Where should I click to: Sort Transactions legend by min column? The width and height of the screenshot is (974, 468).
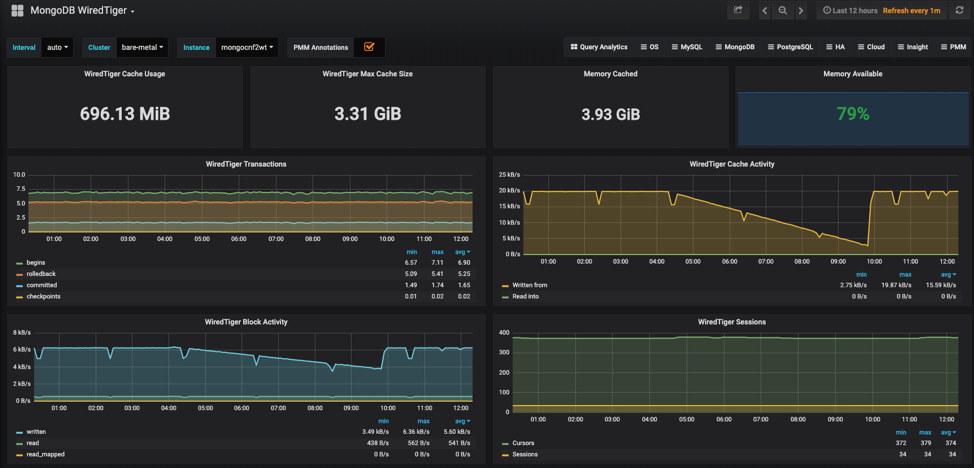click(x=412, y=252)
